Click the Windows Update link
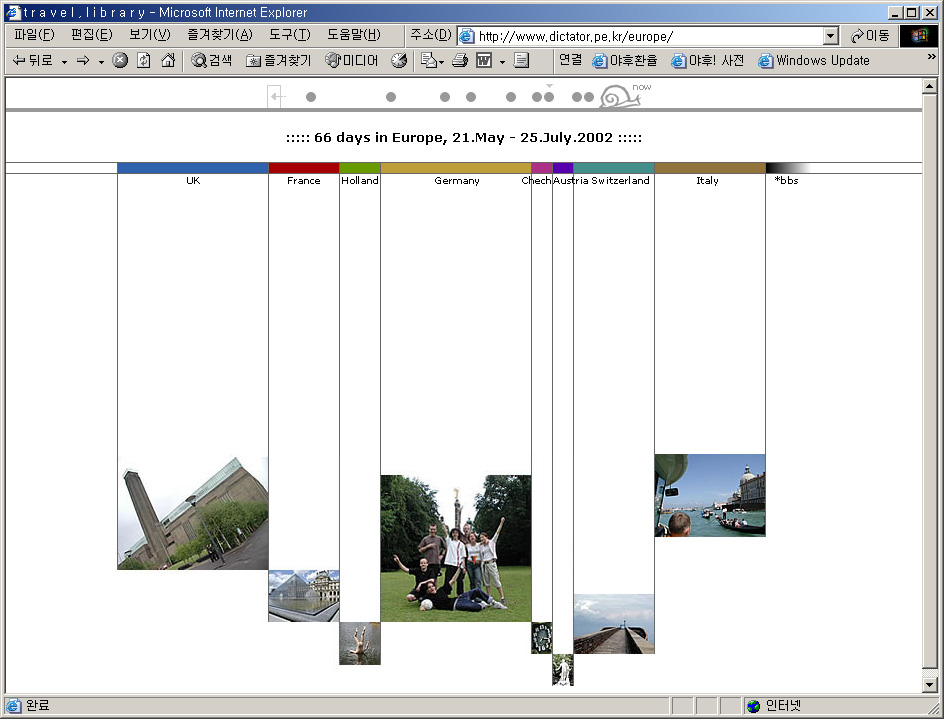The width and height of the screenshot is (944, 719). click(814, 60)
